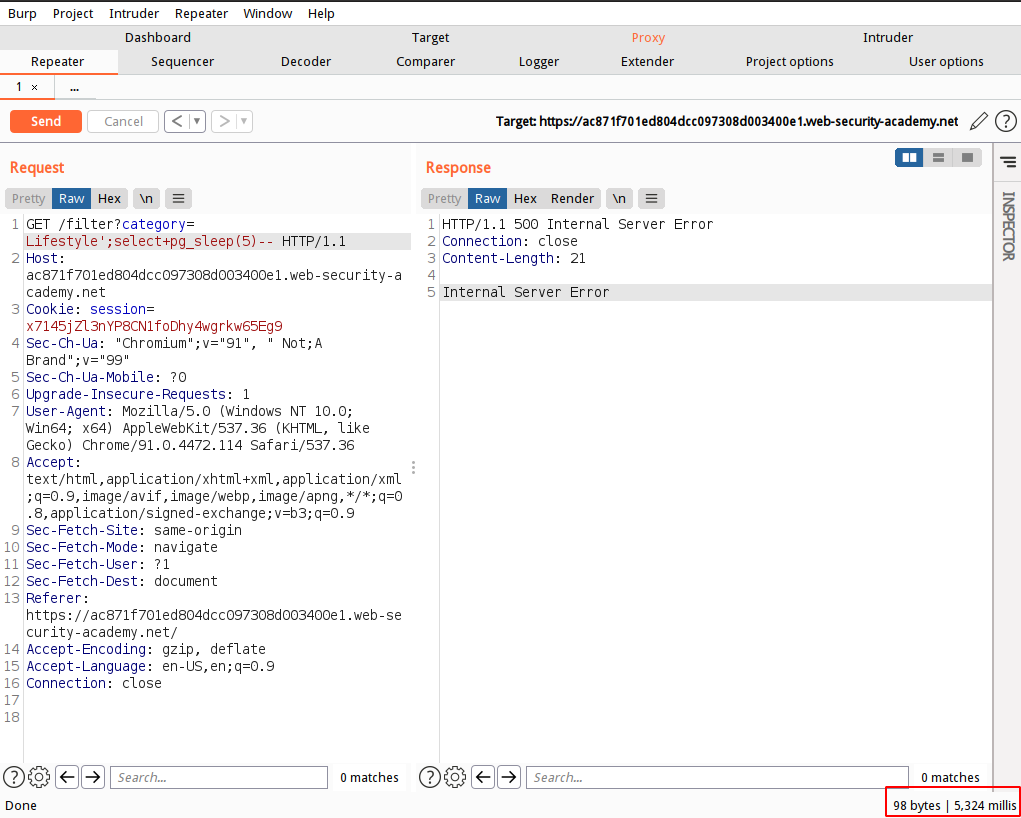Viewport: 1021px width, 818px height.
Task: Switch to the Project options tab
Action: pos(789,62)
